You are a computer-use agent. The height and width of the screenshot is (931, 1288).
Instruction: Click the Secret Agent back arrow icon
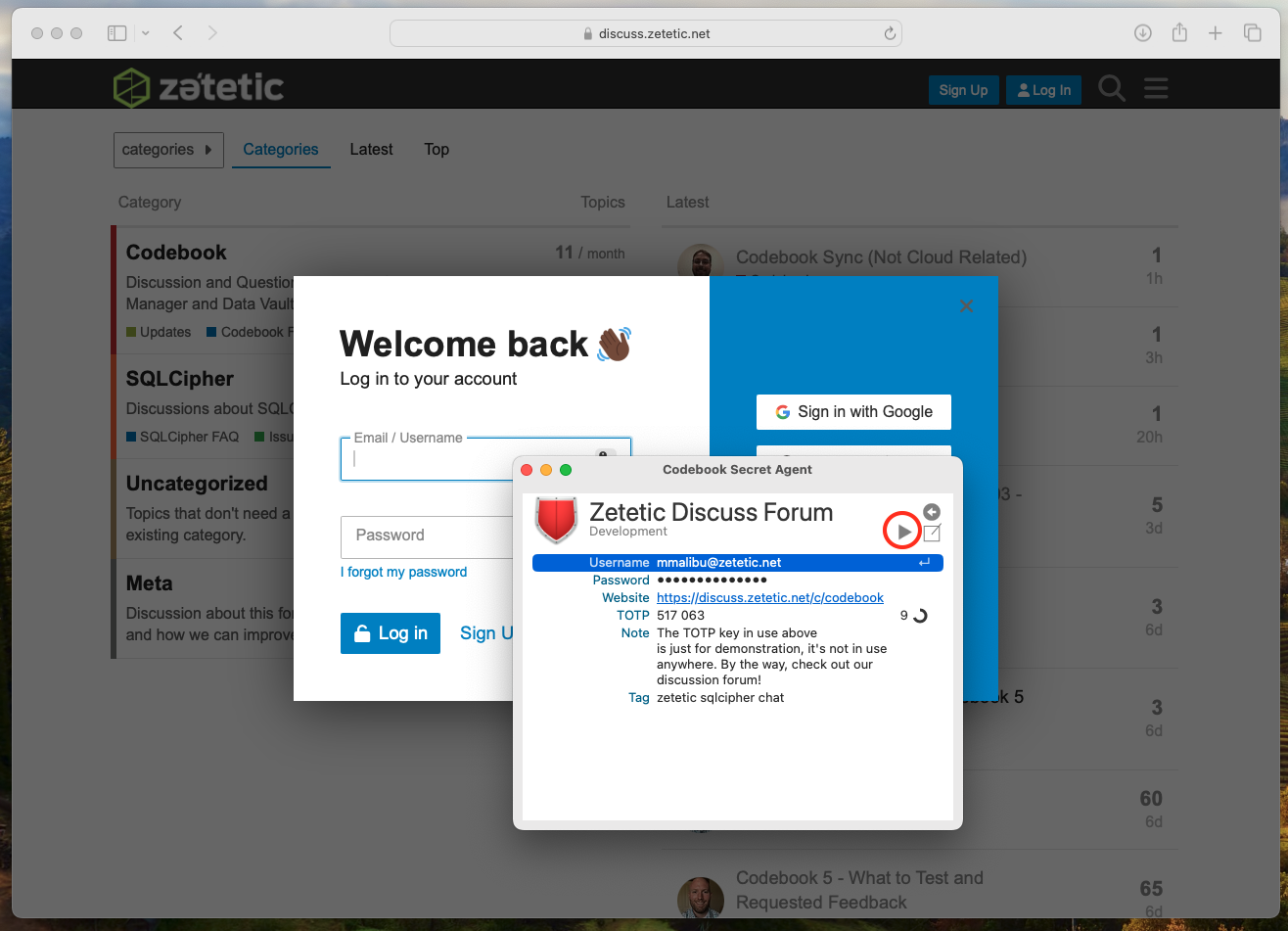click(x=932, y=512)
